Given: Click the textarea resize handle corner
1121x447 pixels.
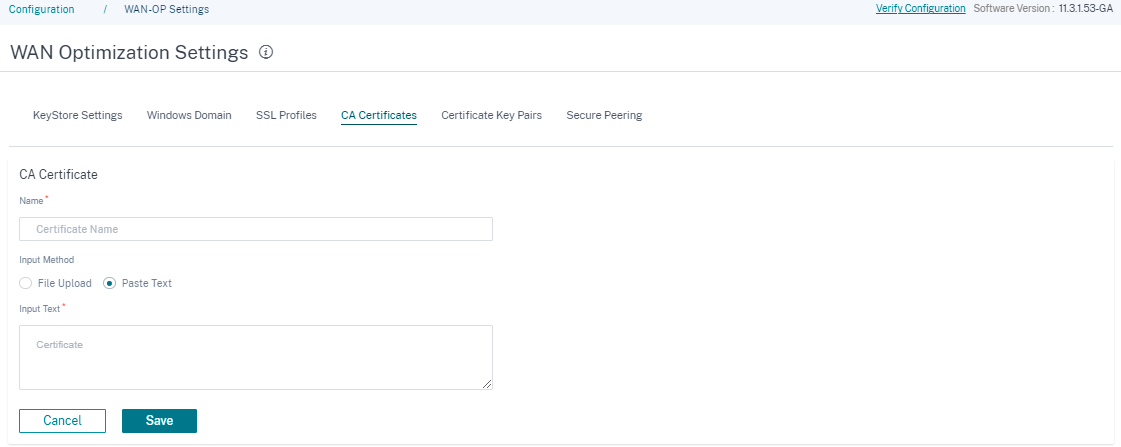Looking at the screenshot, I should [x=487, y=384].
